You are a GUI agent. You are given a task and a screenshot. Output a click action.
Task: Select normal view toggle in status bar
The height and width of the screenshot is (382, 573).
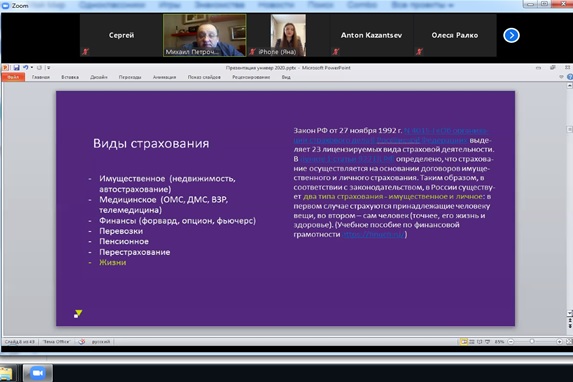pos(464,342)
